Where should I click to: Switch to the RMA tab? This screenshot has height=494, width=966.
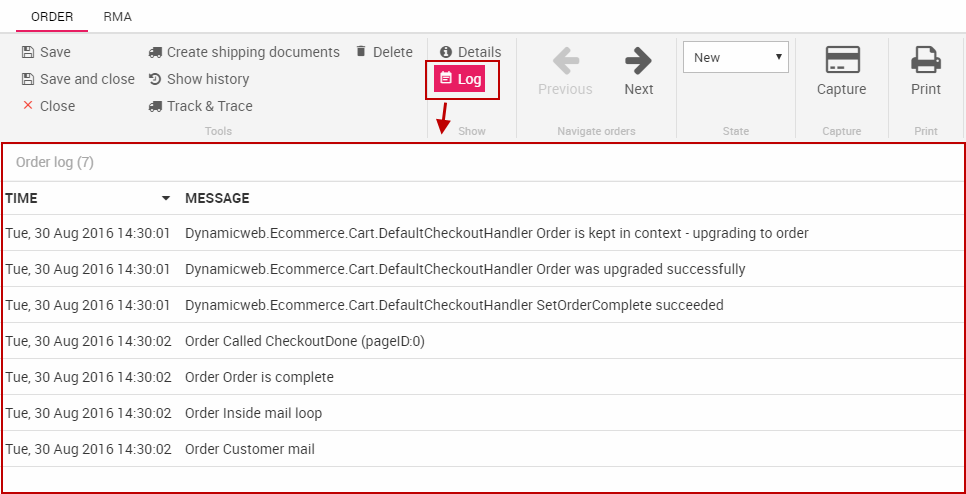tap(117, 17)
